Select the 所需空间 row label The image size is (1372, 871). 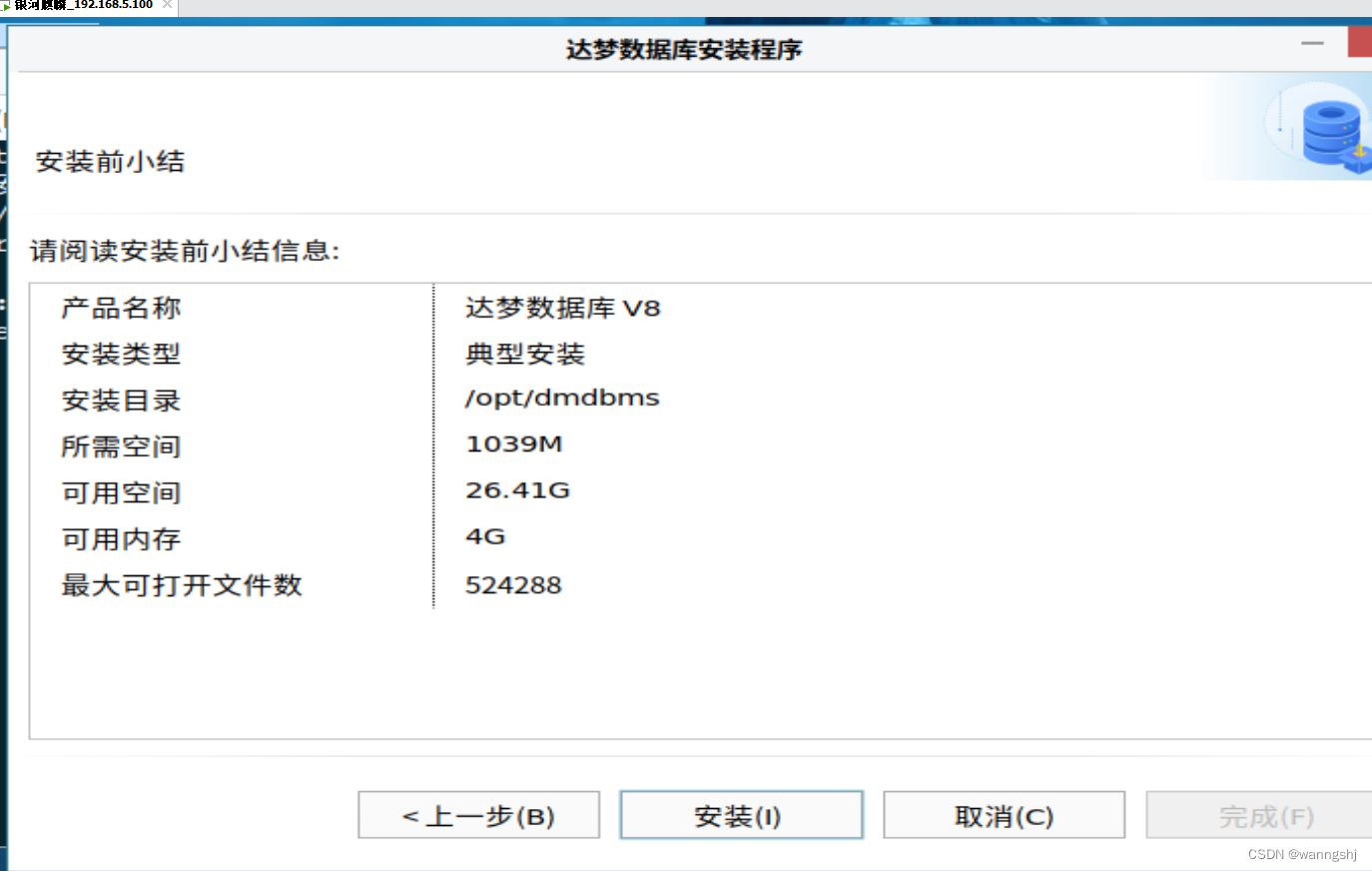pyautogui.click(x=121, y=446)
